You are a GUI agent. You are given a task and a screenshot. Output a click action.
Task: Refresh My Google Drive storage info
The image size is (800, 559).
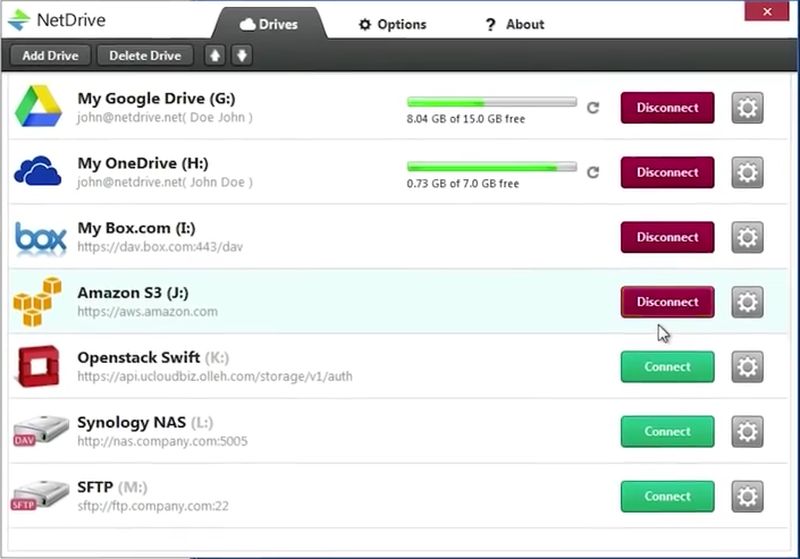pyautogui.click(x=592, y=108)
